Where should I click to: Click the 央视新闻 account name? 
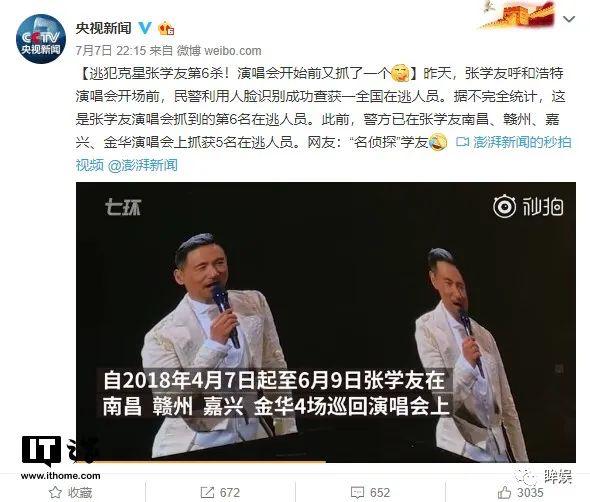pyautogui.click(x=103, y=28)
